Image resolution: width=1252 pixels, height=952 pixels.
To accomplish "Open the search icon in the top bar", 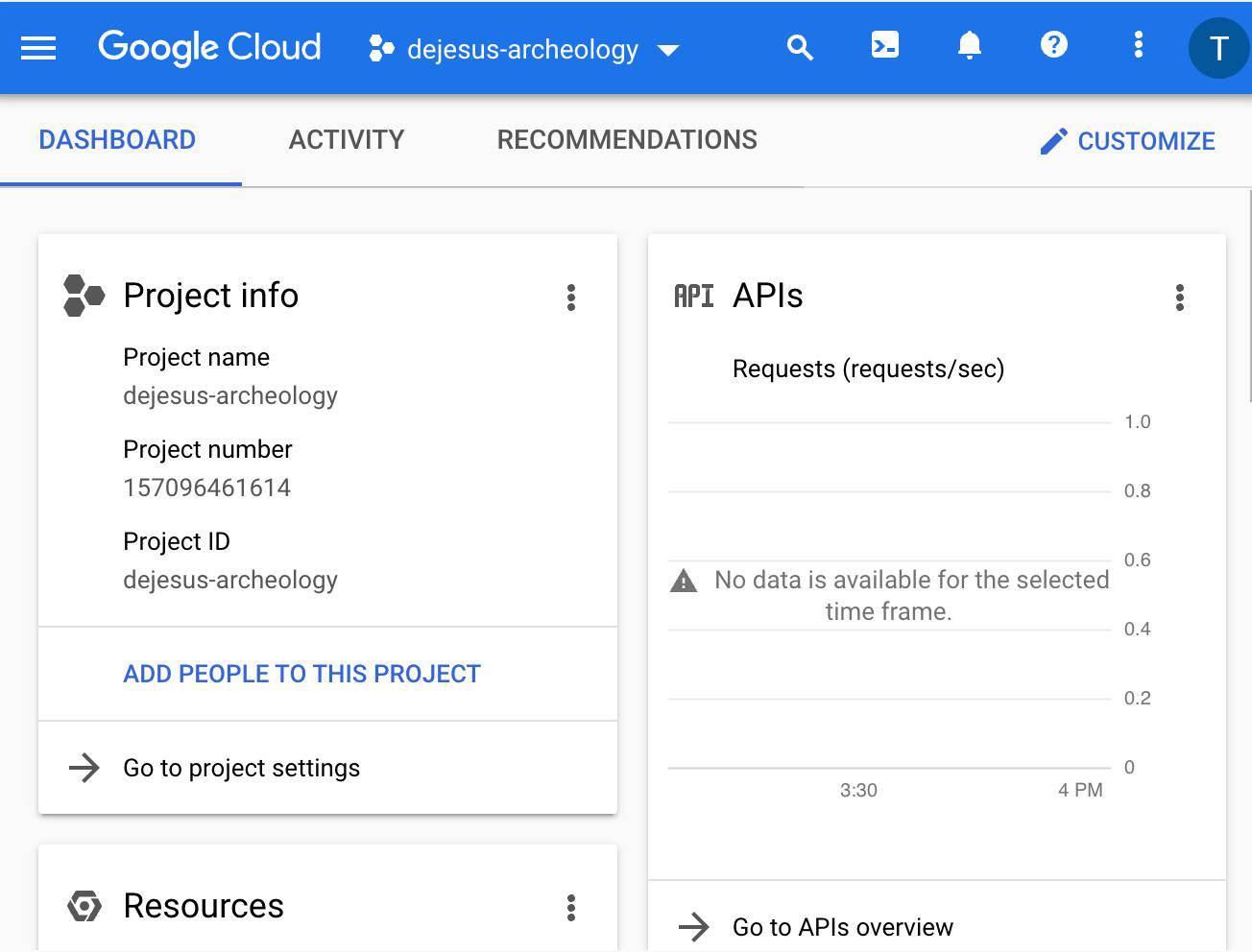I will pyautogui.click(x=800, y=45).
